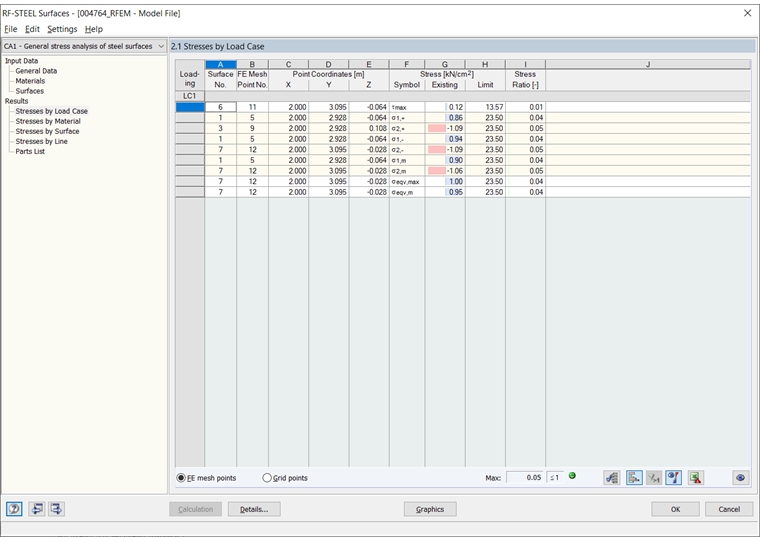Open the CA1 design case dropdown
Viewport: 760px width, 542px height.
[84, 46]
